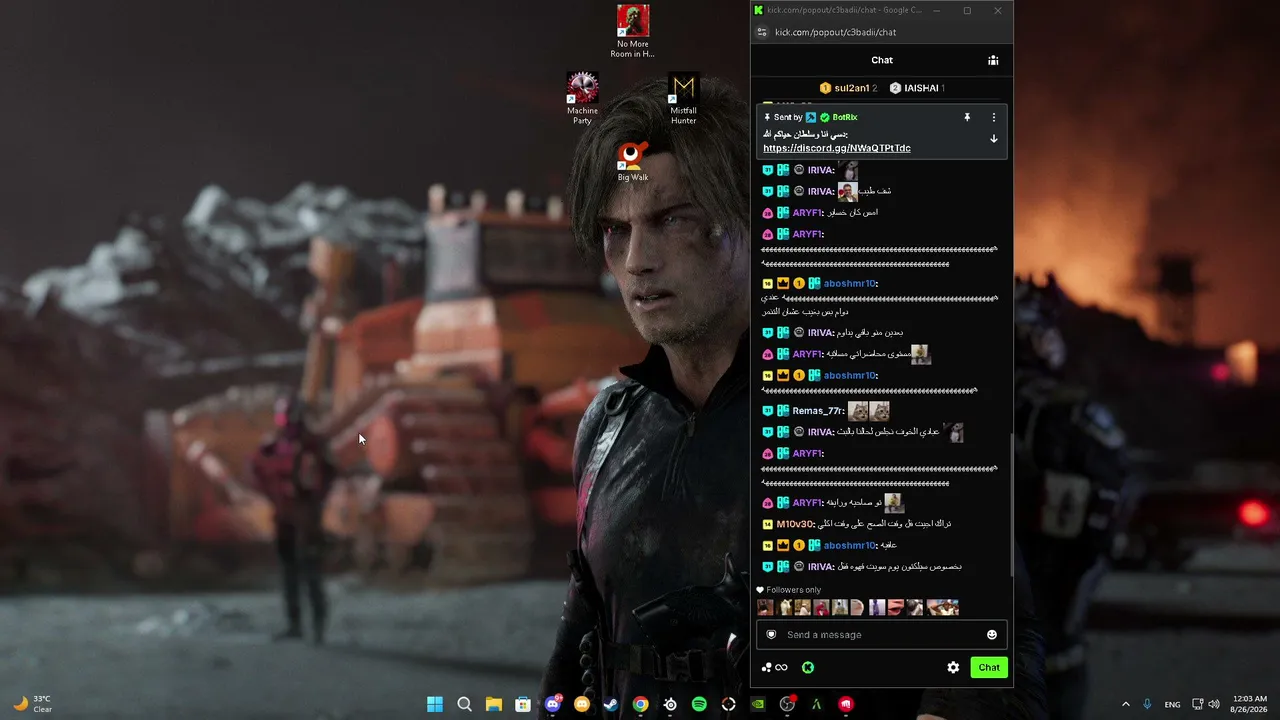Click top gifter sul2an1
The image size is (1280, 720).
click(x=847, y=88)
